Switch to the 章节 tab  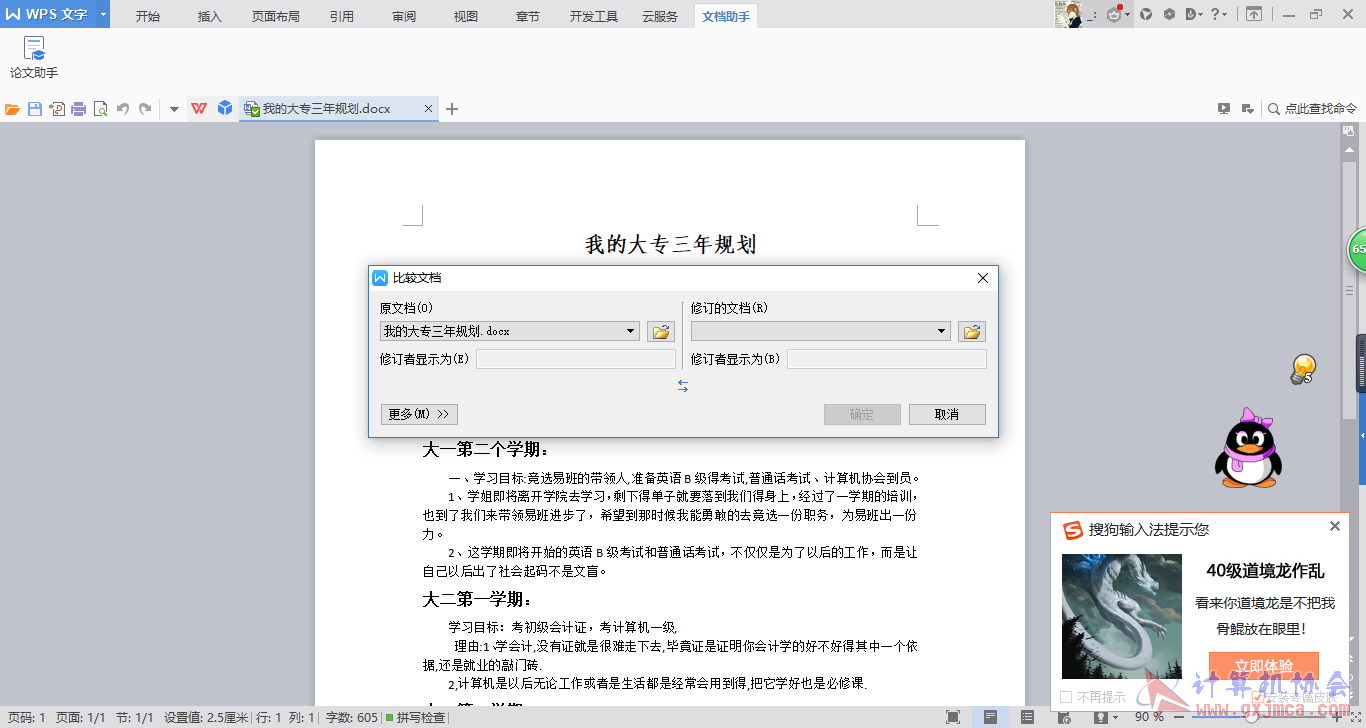click(528, 16)
